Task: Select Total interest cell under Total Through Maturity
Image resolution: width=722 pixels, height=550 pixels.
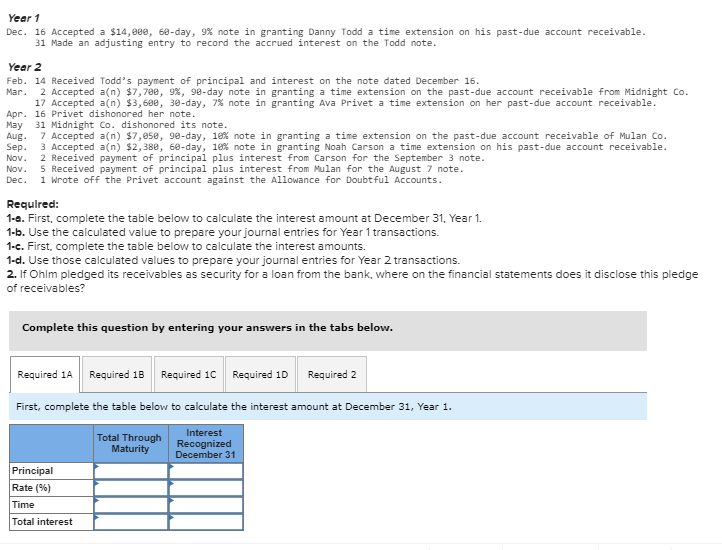Action: pos(131,522)
